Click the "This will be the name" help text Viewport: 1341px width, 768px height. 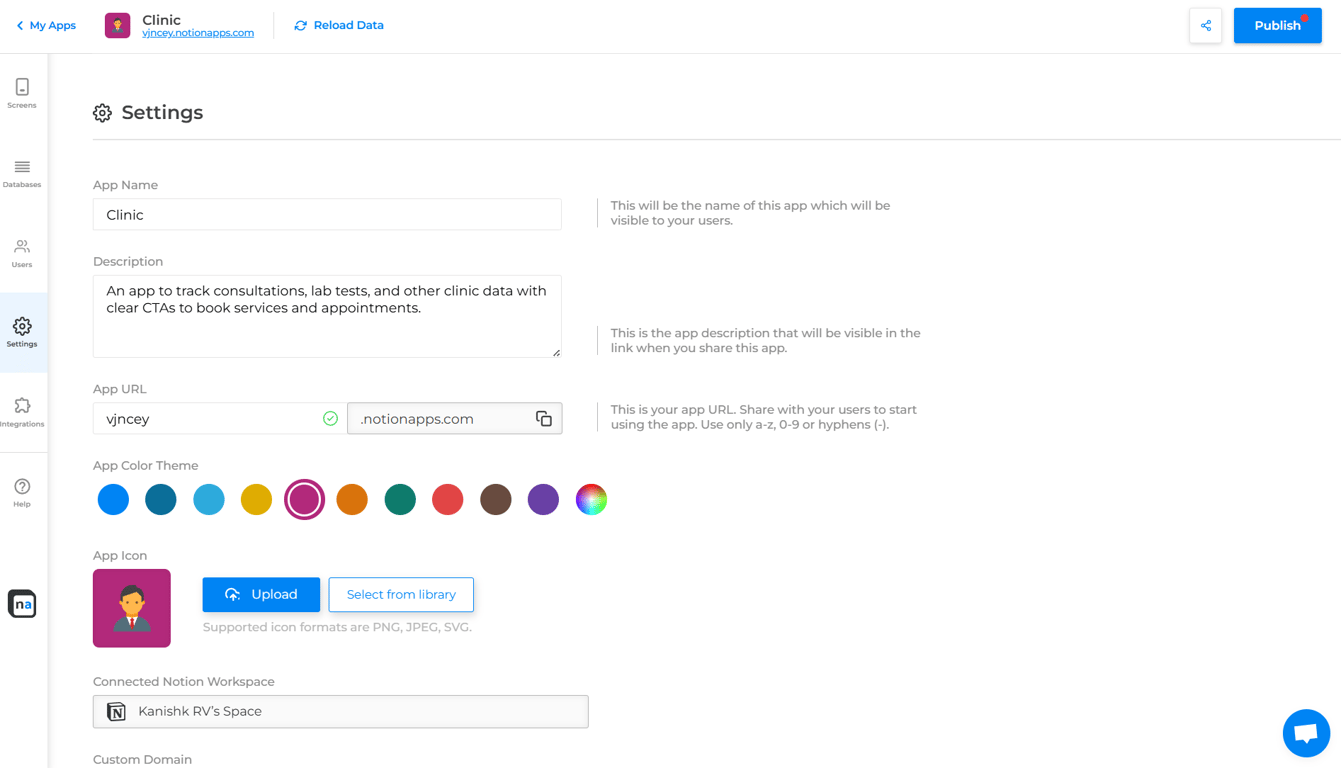coord(750,213)
